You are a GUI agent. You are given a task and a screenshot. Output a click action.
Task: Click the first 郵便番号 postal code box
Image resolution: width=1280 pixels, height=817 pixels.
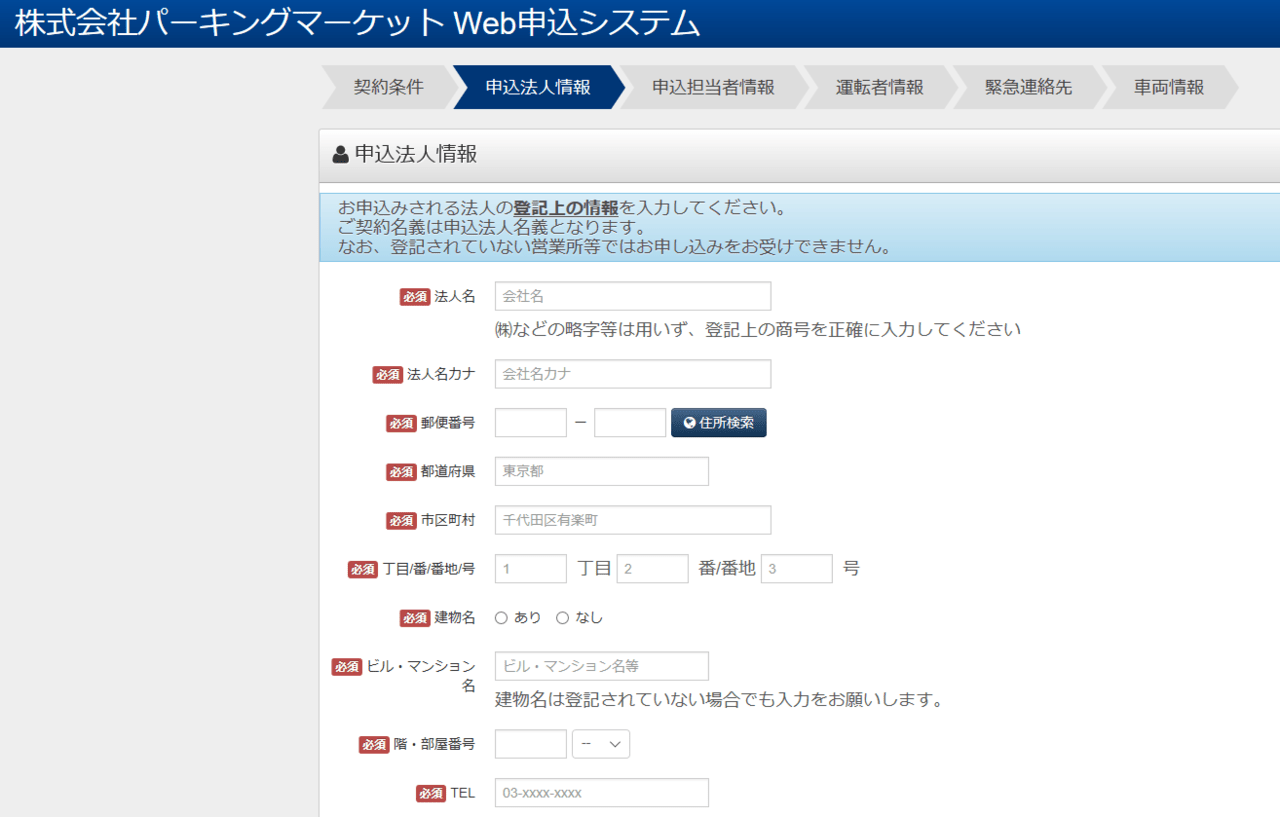(x=530, y=422)
